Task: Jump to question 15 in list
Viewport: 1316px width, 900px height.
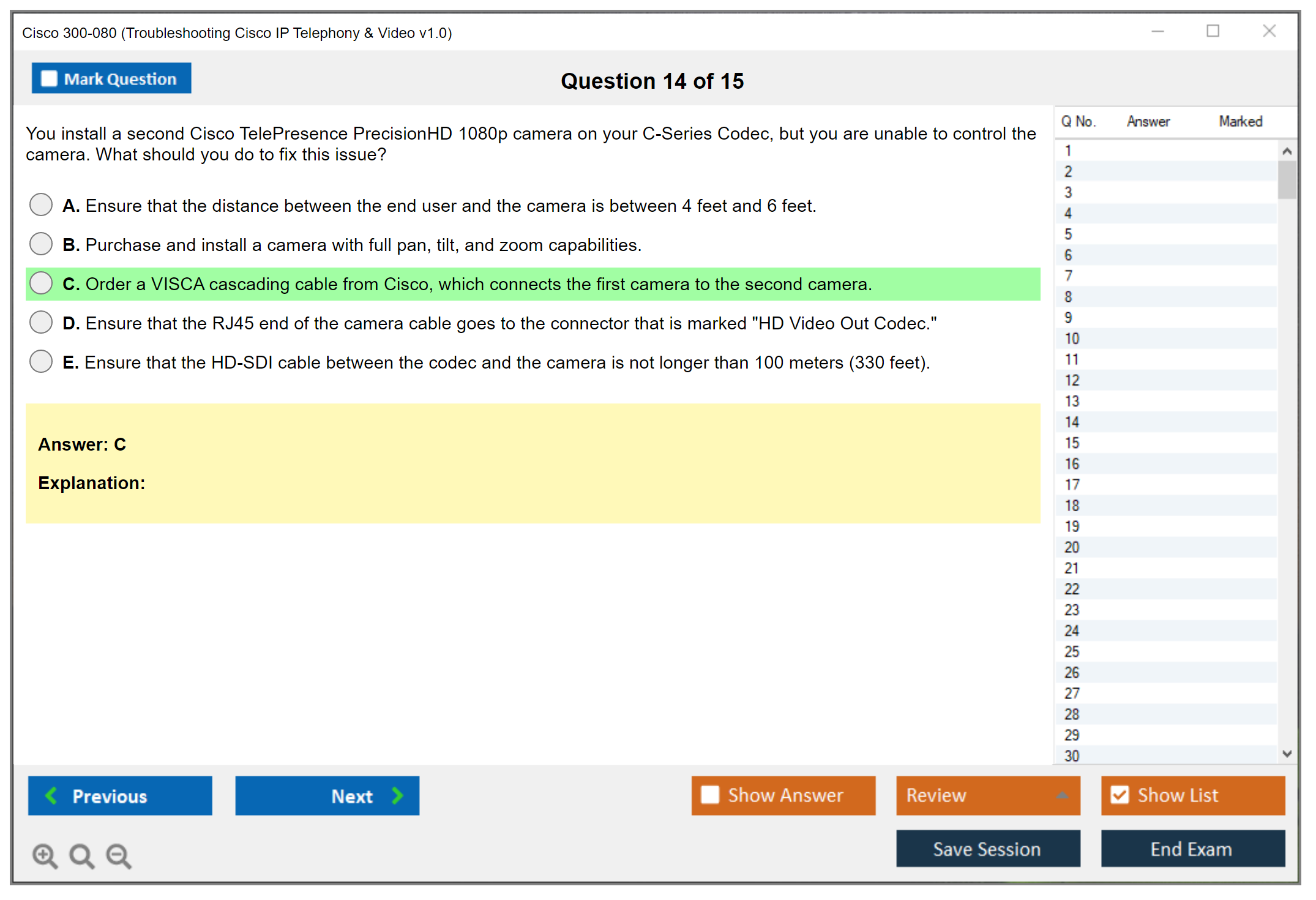Action: 1072,443
